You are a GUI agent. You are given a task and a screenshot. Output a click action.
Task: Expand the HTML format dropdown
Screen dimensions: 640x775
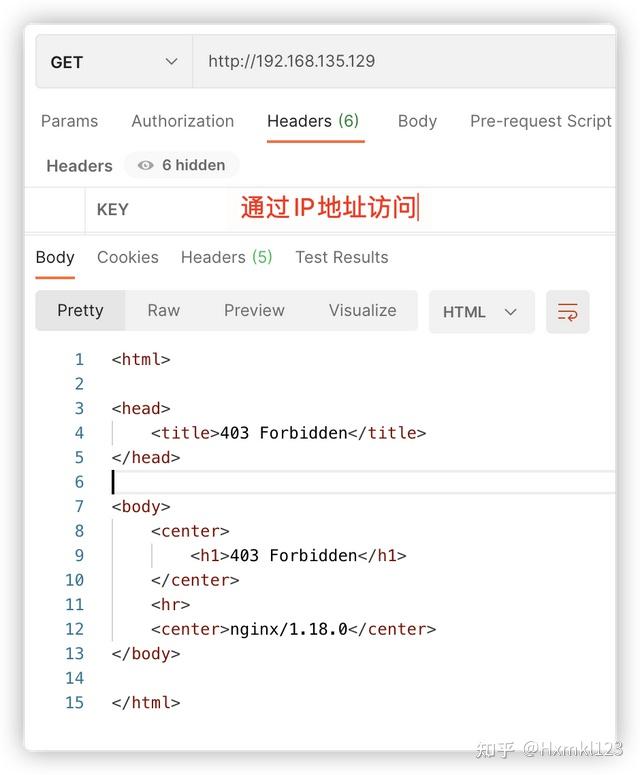(481, 312)
